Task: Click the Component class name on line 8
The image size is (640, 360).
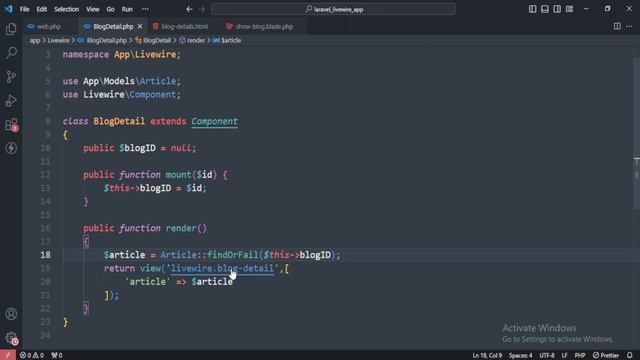Action: pyautogui.click(x=215, y=121)
